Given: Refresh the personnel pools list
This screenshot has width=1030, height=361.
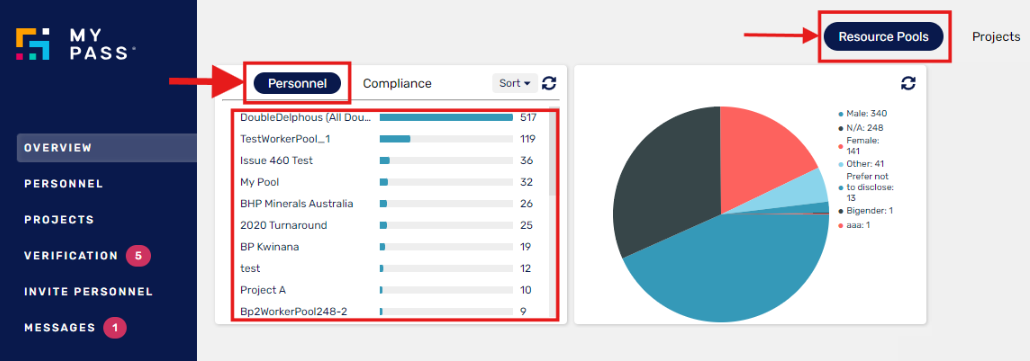Looking at the screenshot, I should [549, 83].
